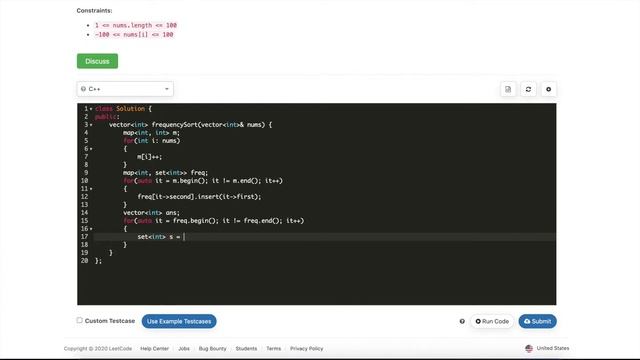Click the frequencySort function signature line

[x=190, y=125]
